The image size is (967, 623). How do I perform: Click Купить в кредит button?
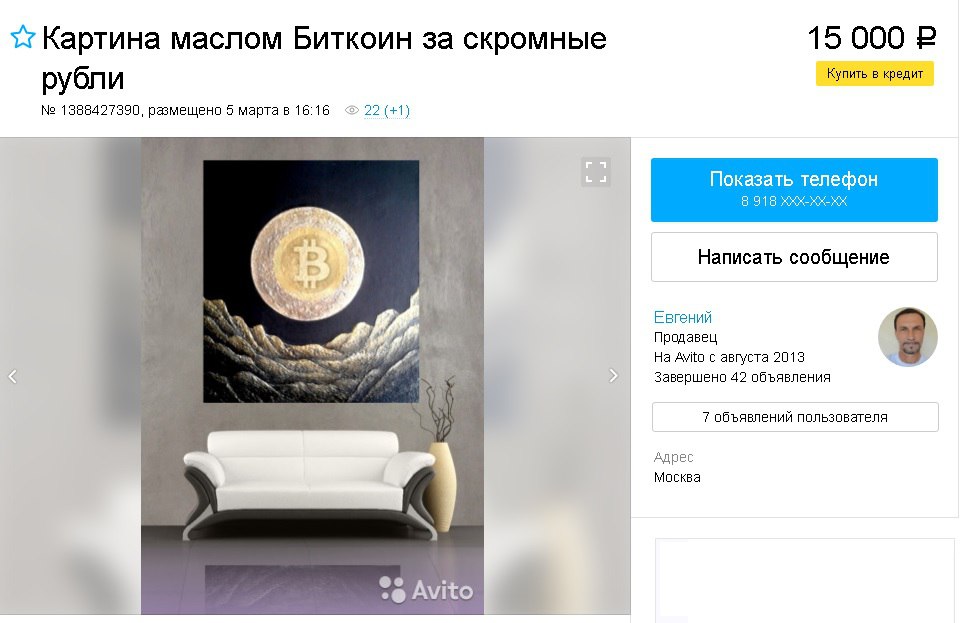[874, 73]
